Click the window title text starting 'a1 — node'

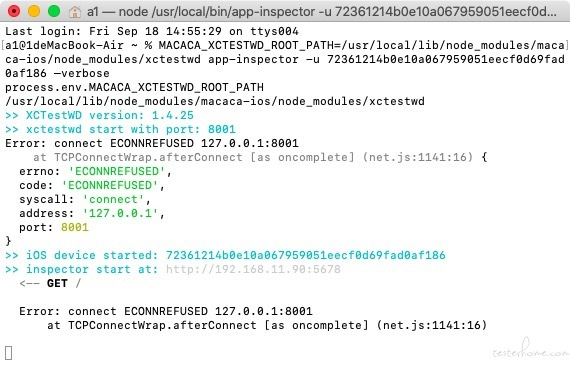point(322,12)
